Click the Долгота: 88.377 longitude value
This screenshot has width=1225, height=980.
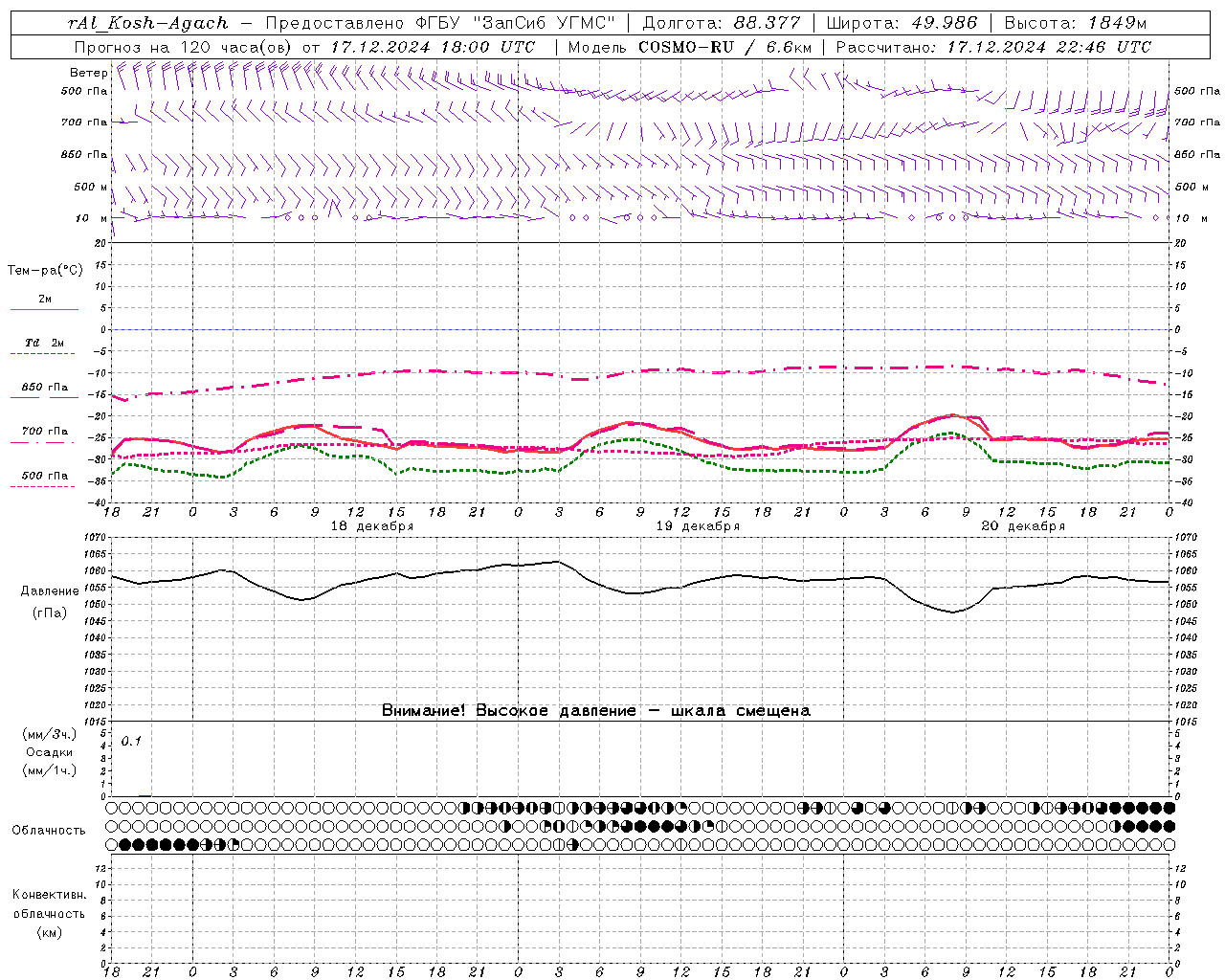(722, 23)
